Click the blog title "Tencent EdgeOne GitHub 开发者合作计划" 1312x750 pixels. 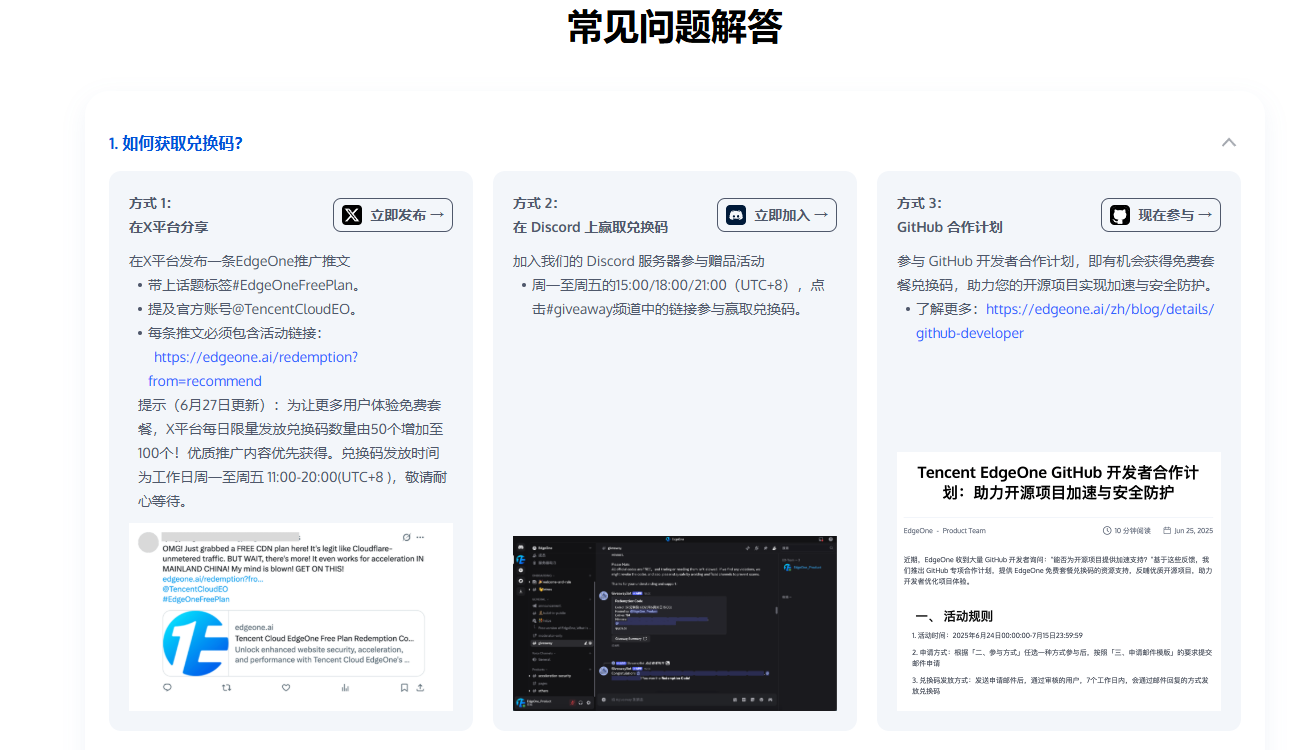(1059, 482)
